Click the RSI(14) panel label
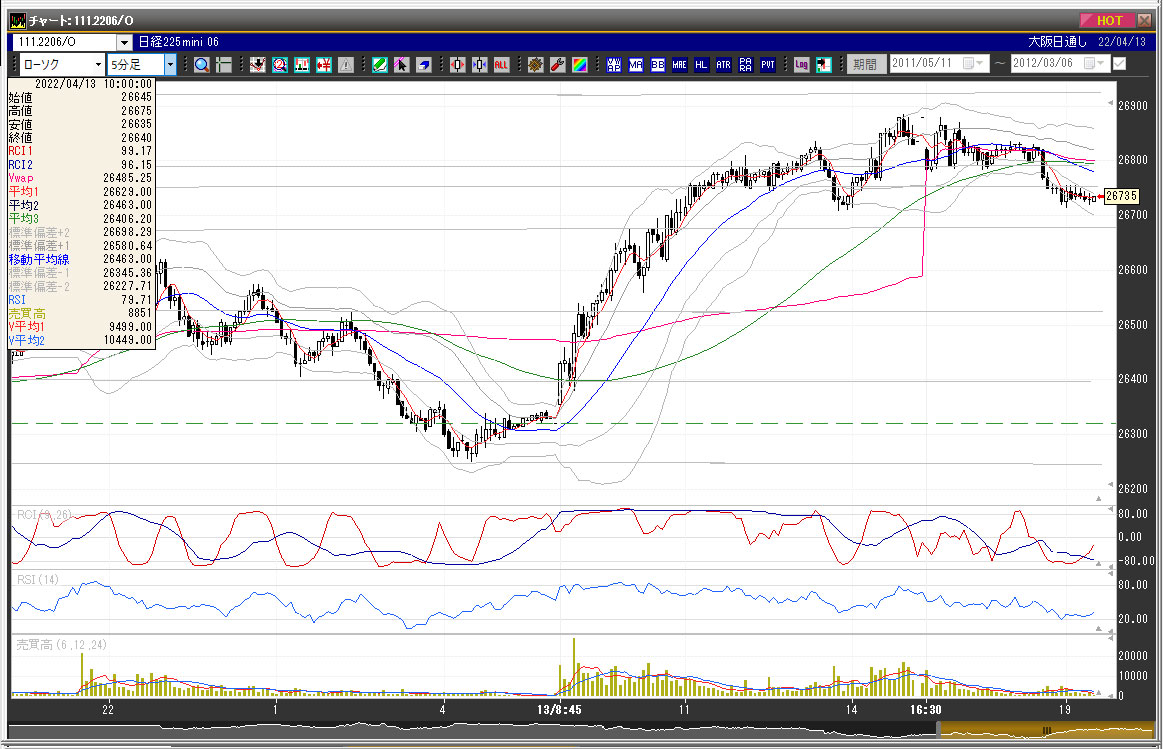Image resolution: width=1163 pixels, height=749 pixels. 37,579
